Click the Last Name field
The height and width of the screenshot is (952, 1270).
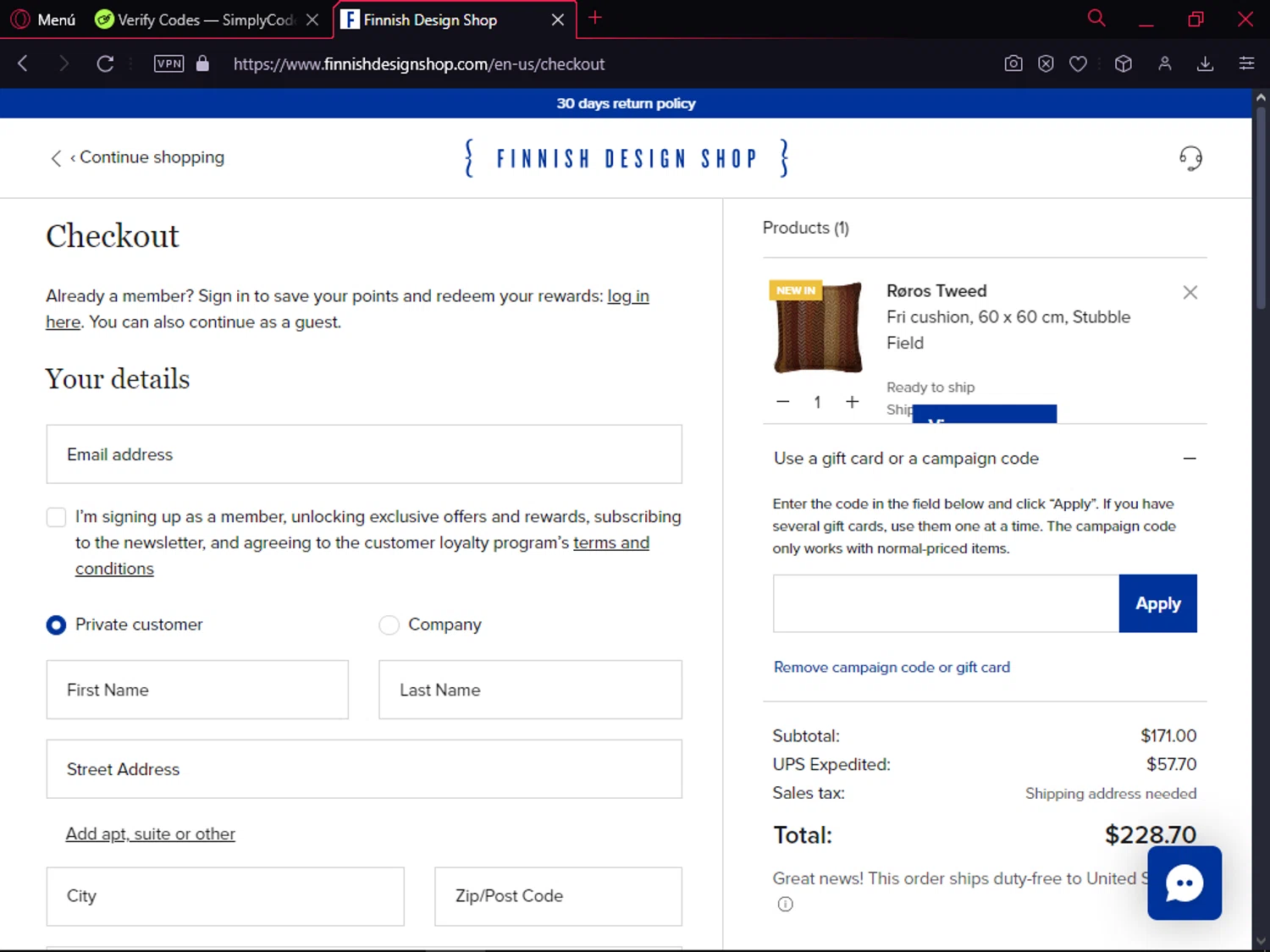tap(530, 690)
